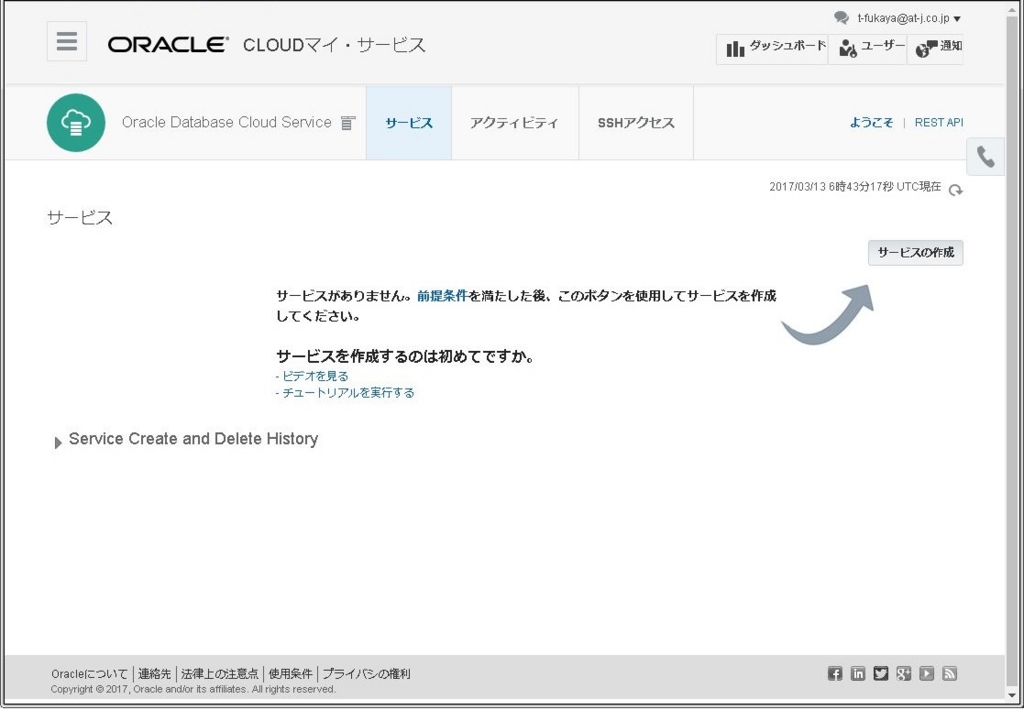1024x710 pixels.
Task: Switch to the アクティビティ tab
Action: 515,123
